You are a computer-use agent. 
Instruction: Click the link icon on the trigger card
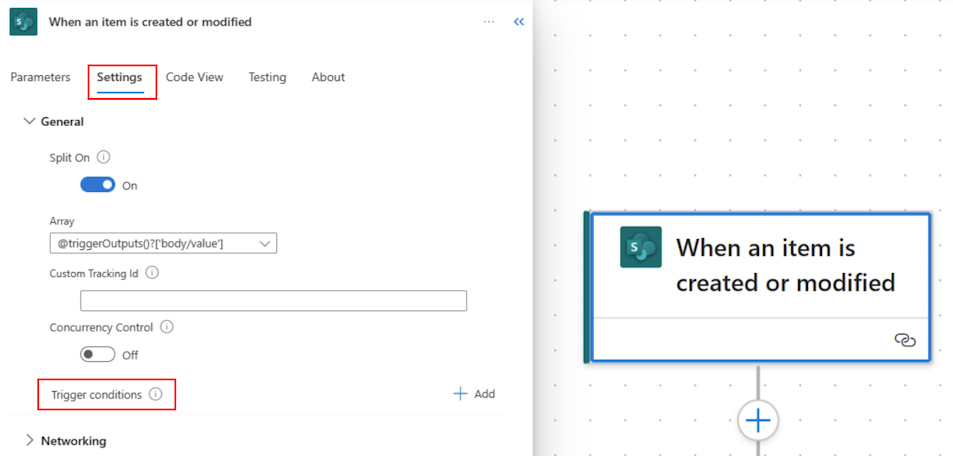click(x=905, y=340)
